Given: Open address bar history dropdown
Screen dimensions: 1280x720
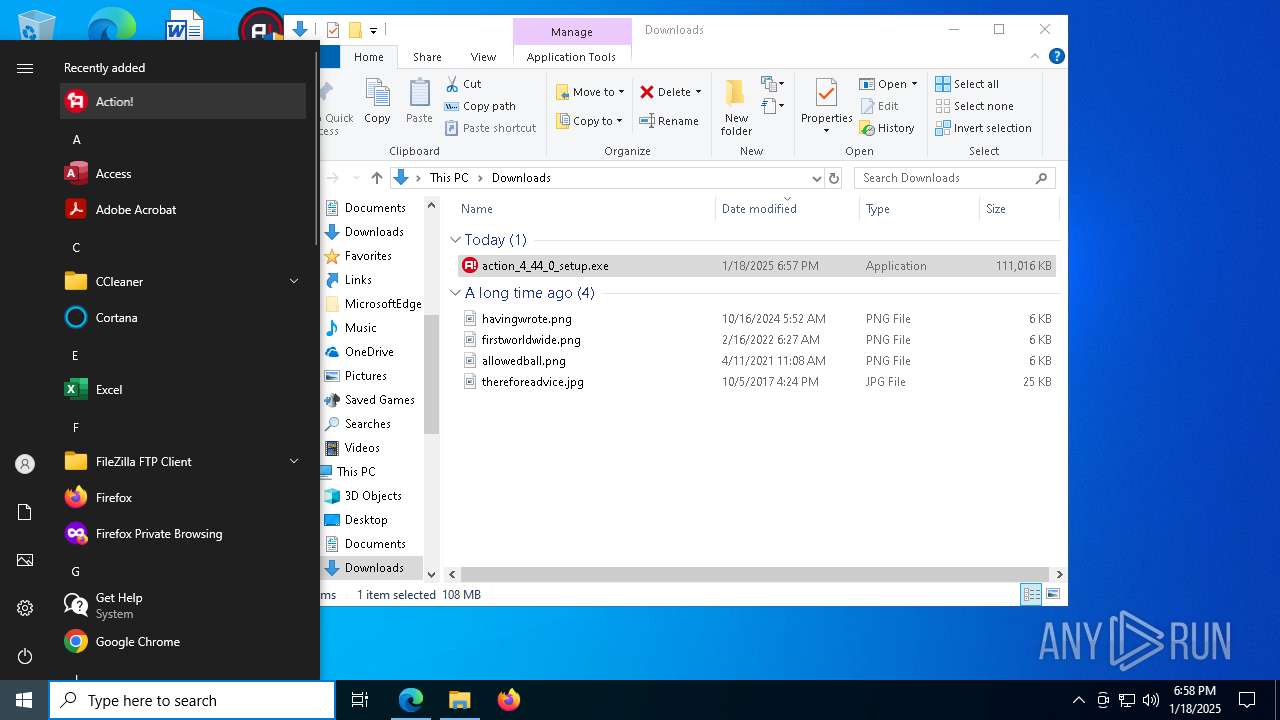Looking at the screenshot, I should (816, 178).
